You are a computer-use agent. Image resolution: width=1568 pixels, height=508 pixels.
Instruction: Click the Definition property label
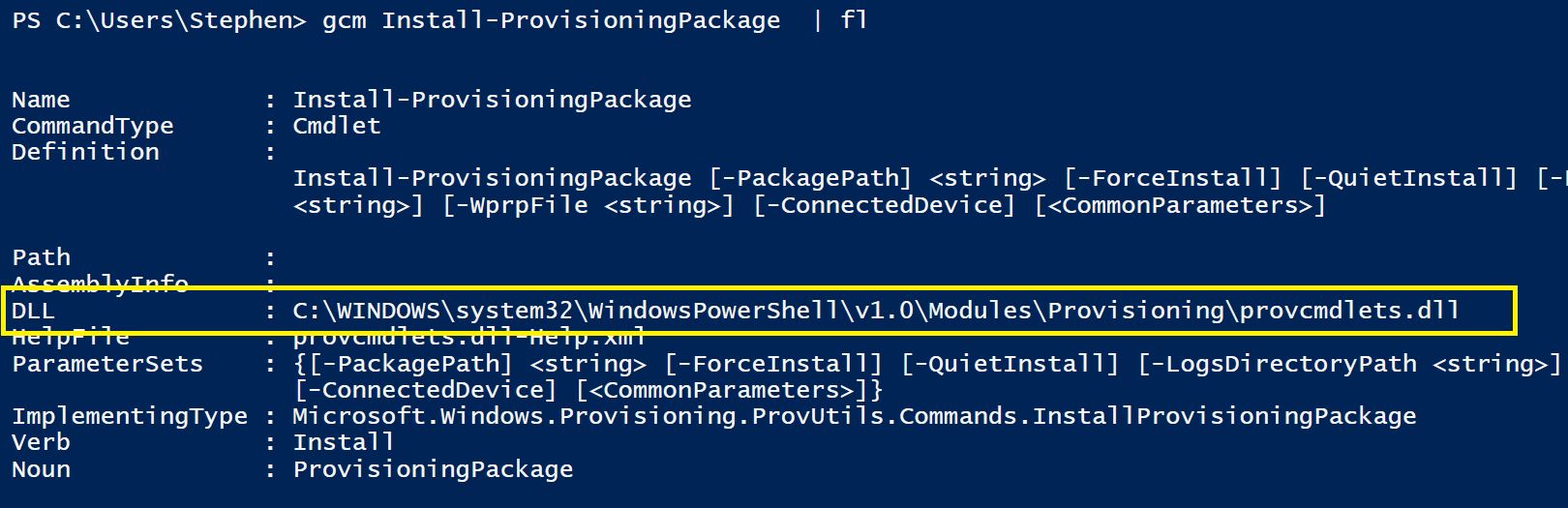tap(85, 152)
